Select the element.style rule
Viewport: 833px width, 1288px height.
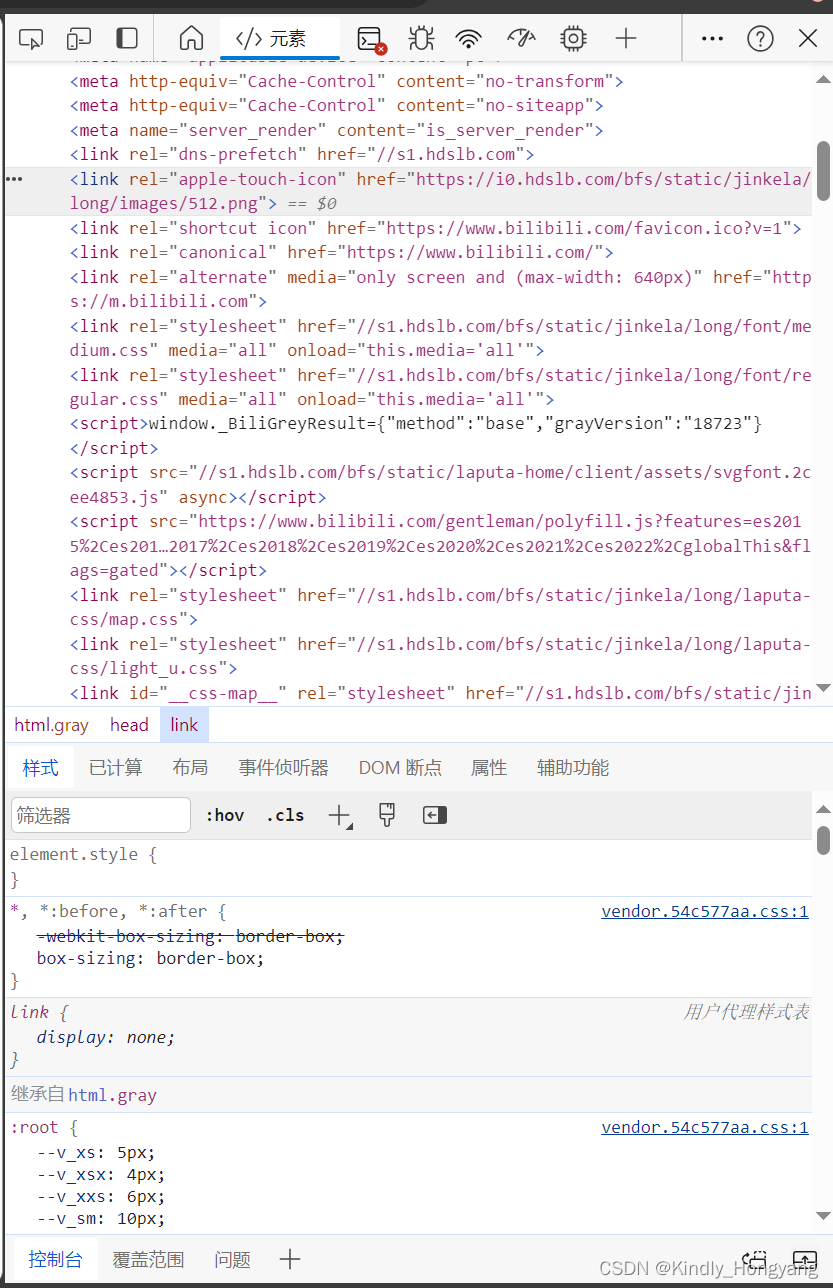point(83,855)
